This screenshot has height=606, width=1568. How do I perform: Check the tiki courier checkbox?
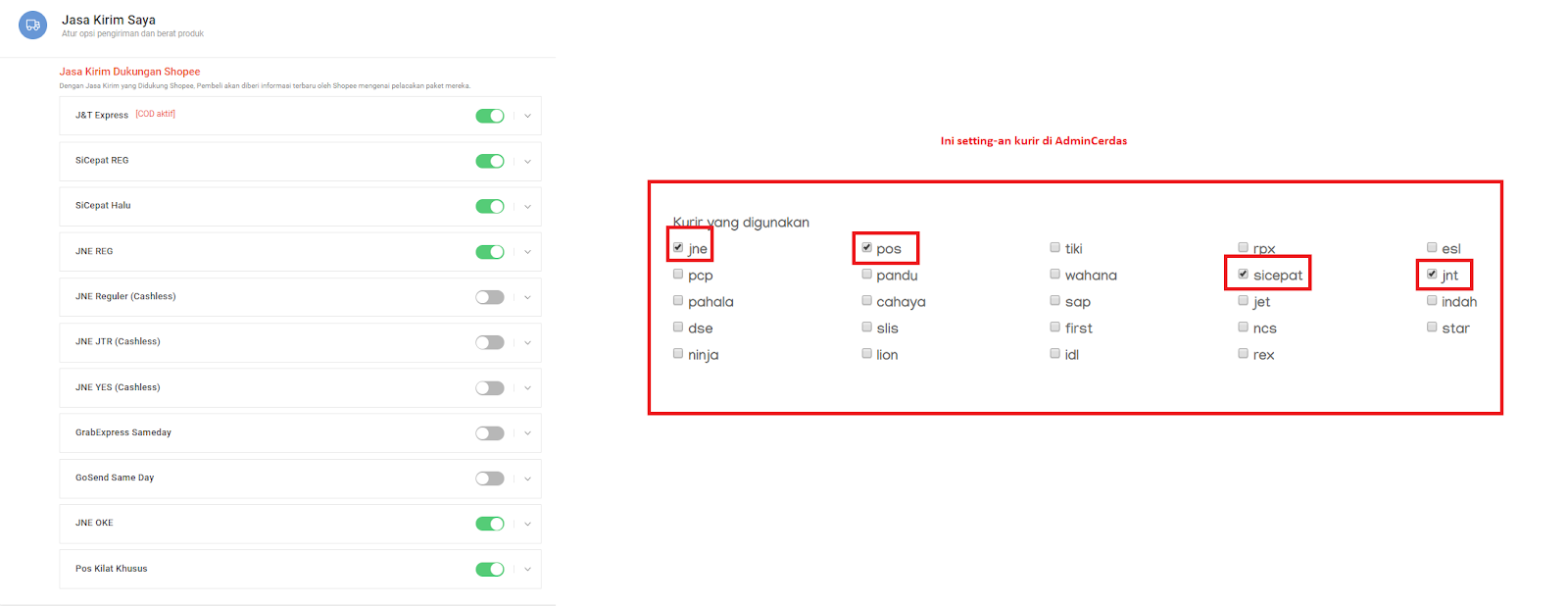pos(1055,247)
